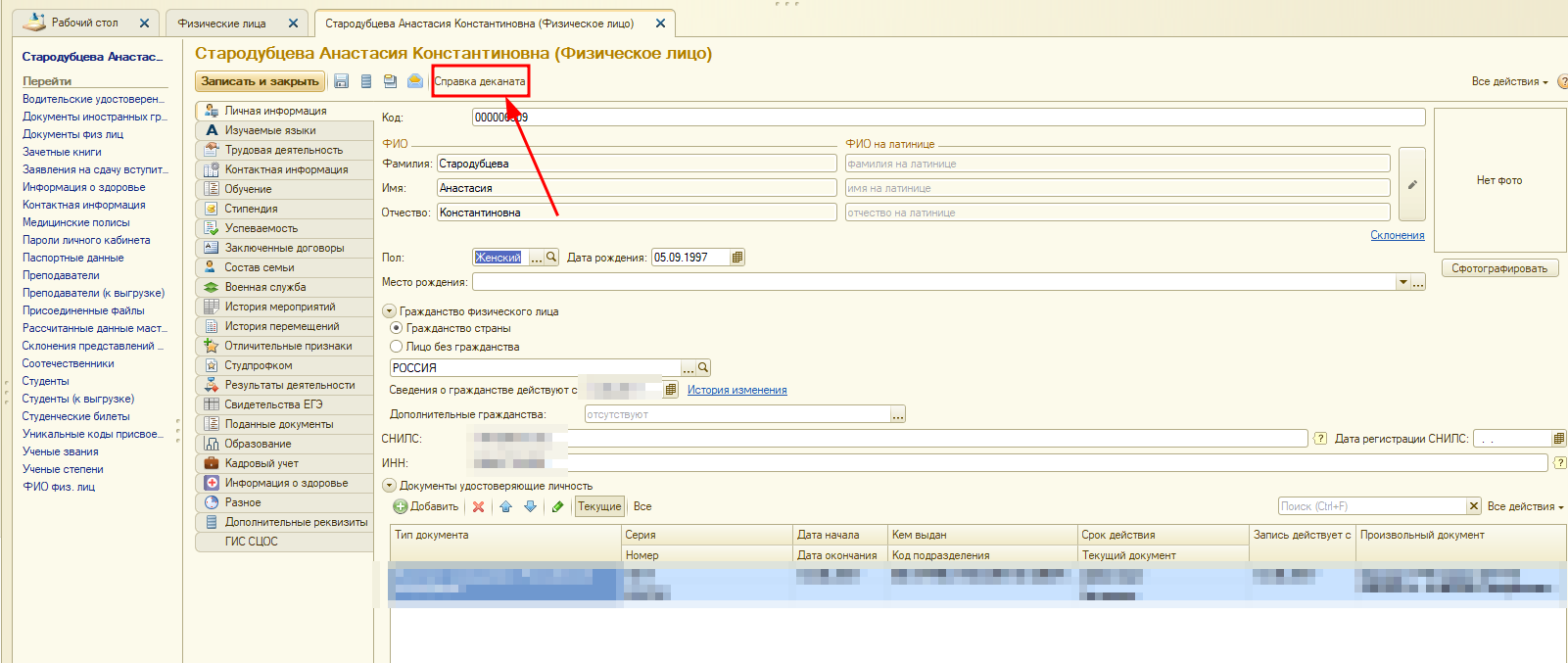Click pencil button beside Latin name fields
Screen dimensions: 1568x663
(1411, 184)
